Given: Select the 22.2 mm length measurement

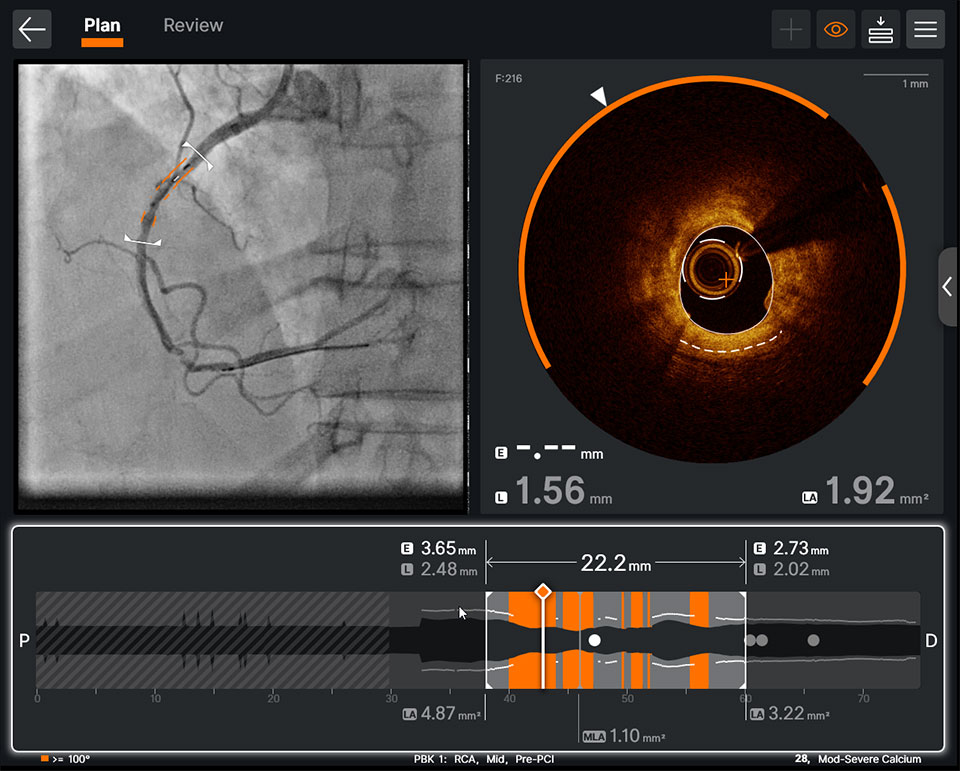Looking at the screenshot, I should tap(615, 562).
